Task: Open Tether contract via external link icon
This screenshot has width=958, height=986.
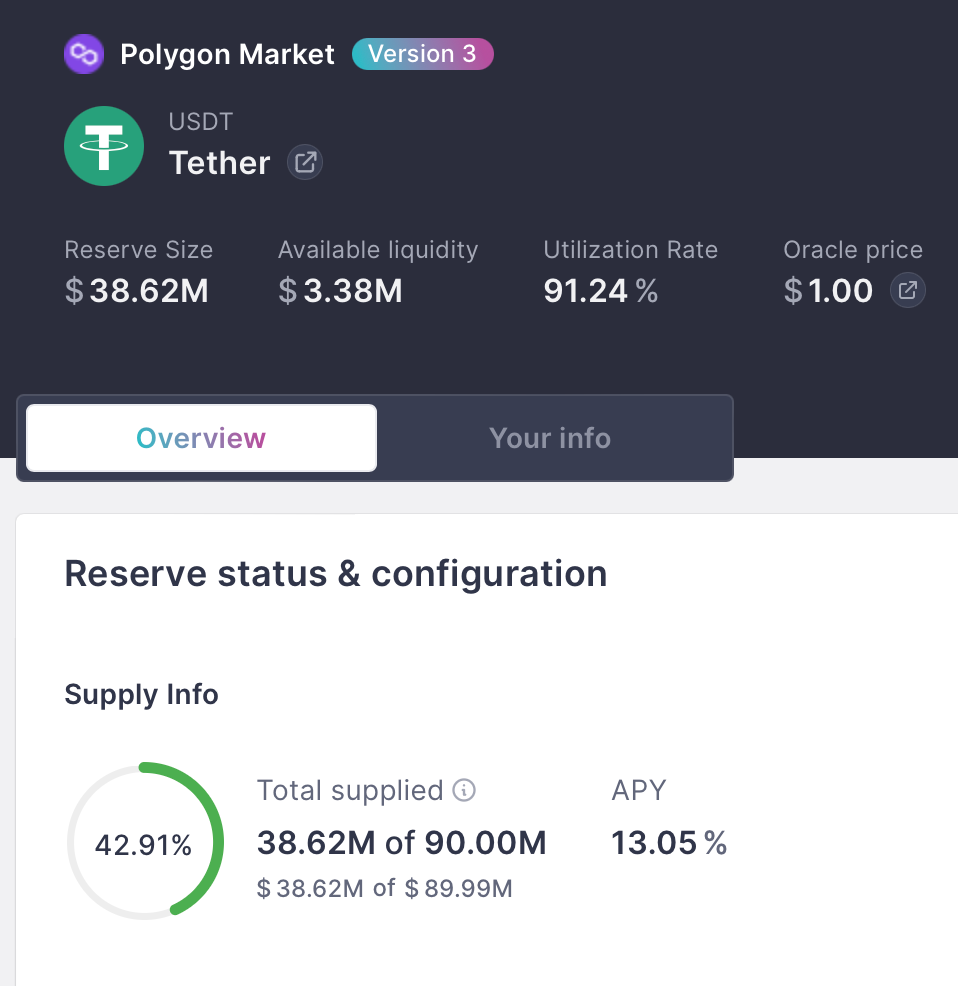Action: (x=304, y=162)
